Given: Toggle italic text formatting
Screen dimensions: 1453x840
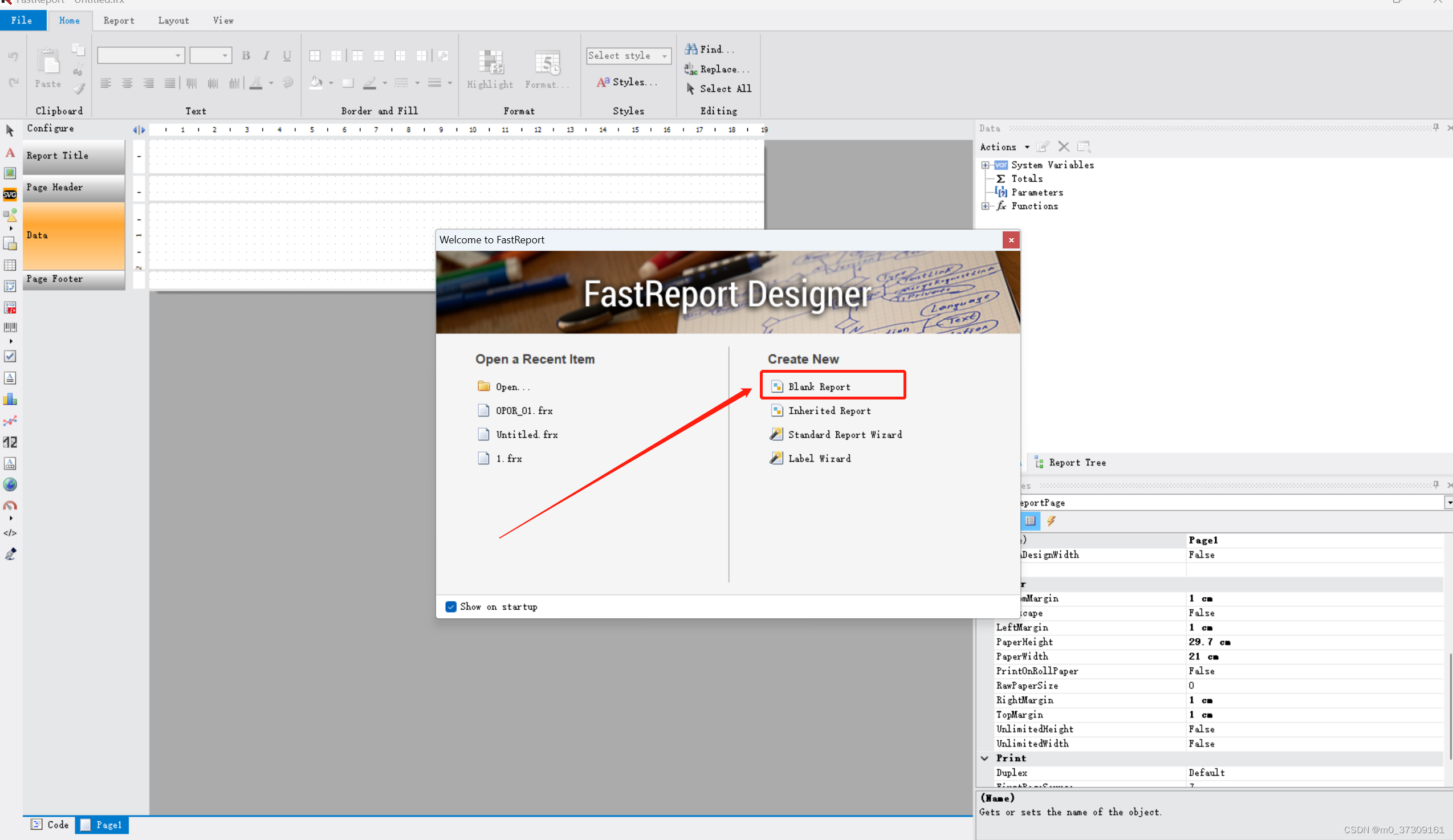Looking at the screenshot, I should pyautogui.click(x=266, y=55).
